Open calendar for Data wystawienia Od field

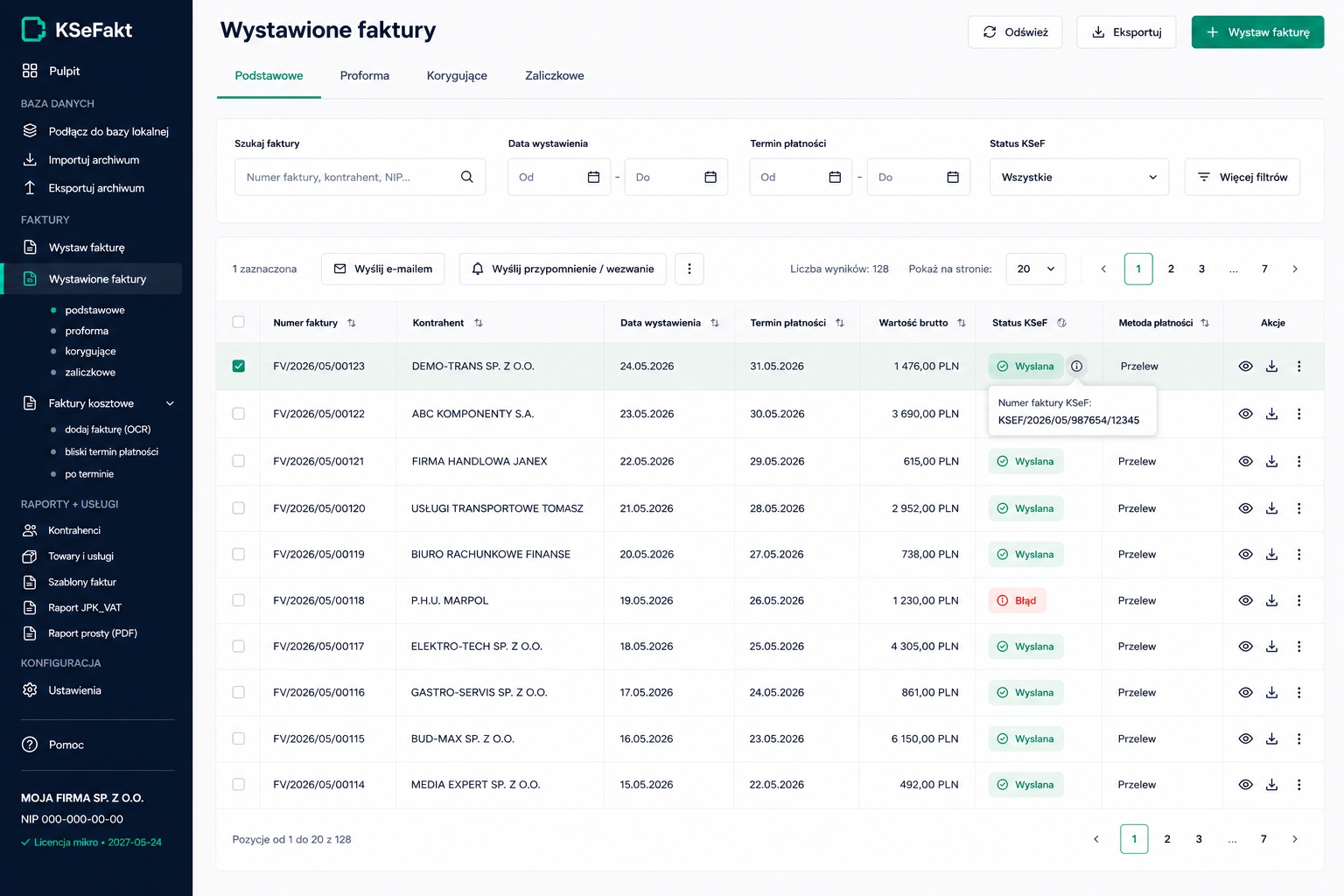tap(593, 177)
